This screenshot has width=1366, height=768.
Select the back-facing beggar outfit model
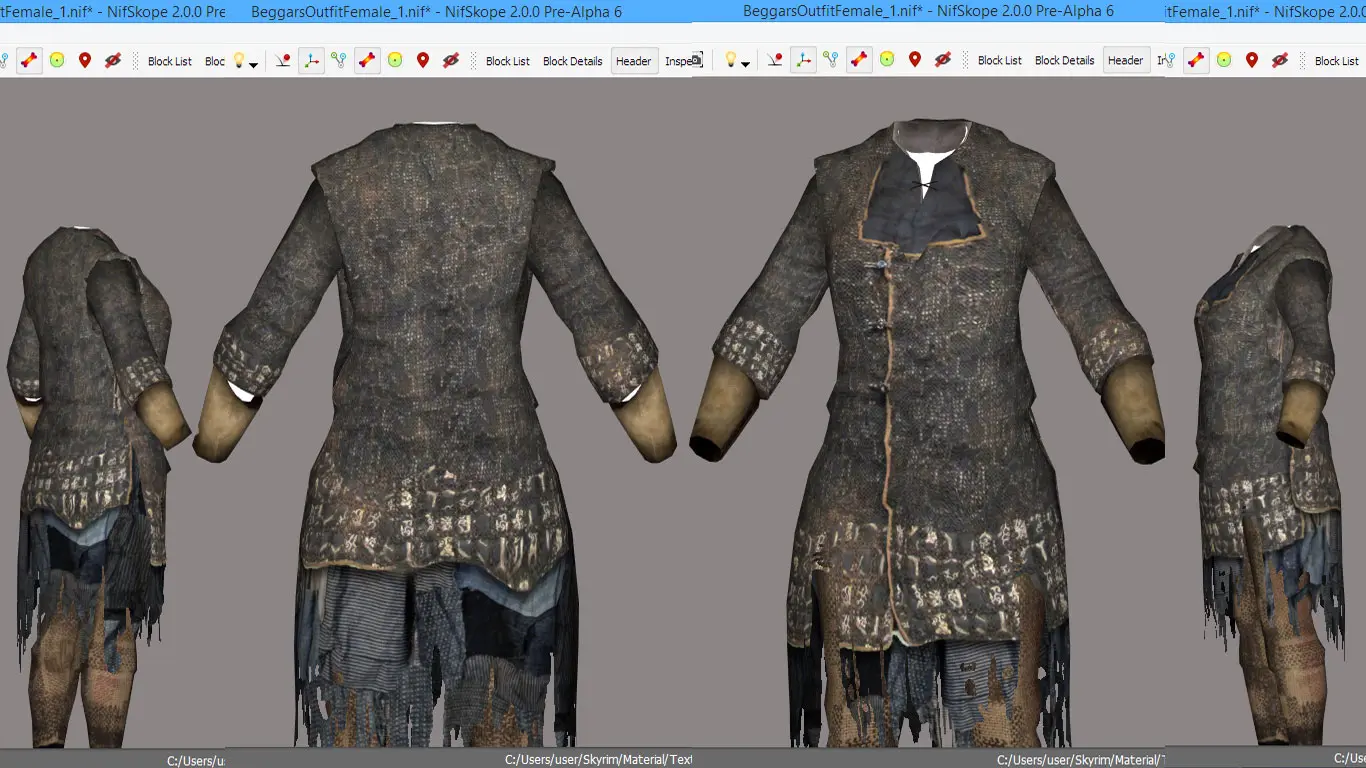pyautogui.click(x=435, y=435)
